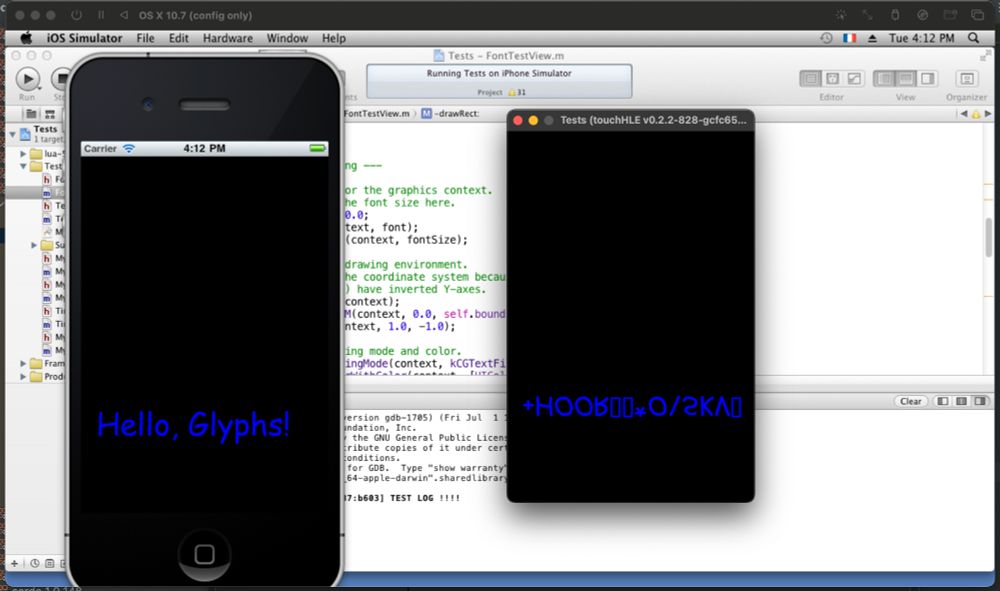Click the VM pause icon

[101, 15]
